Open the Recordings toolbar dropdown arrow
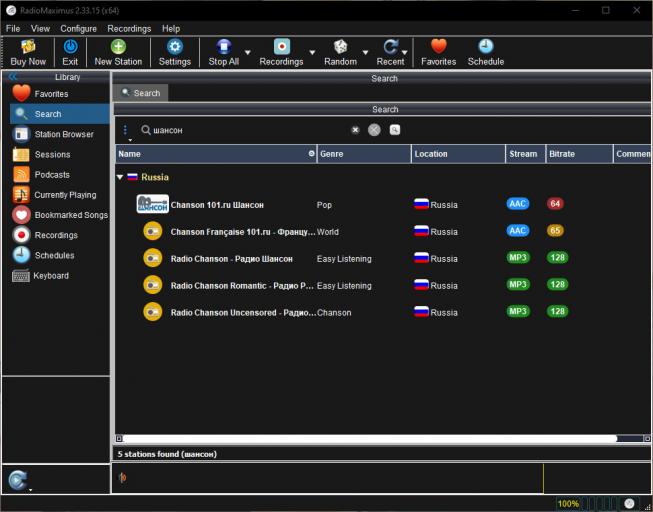The height and width of the screenshot is (512, 653). pos(312,52)
